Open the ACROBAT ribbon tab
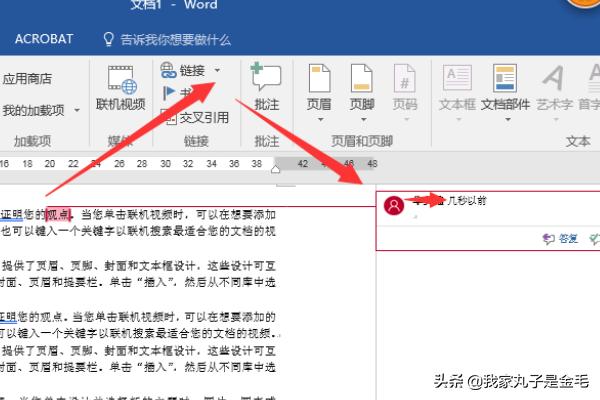The height and width of the screenshot is (400, 600). (44, 39)
